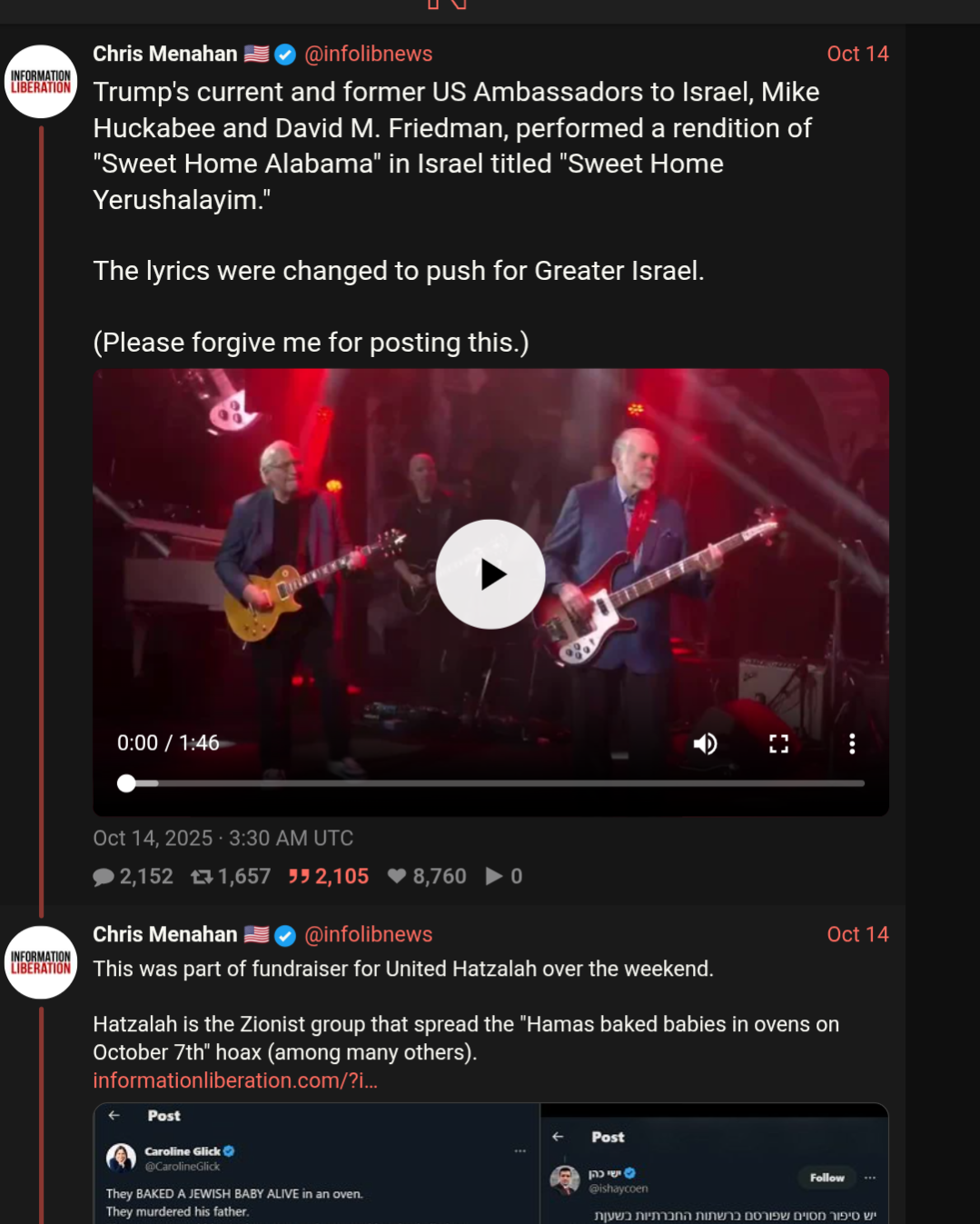Open the informationliberation.com link
Image resolution: width=980 pixels, height=1224 pixels.
coord(235,1080)
